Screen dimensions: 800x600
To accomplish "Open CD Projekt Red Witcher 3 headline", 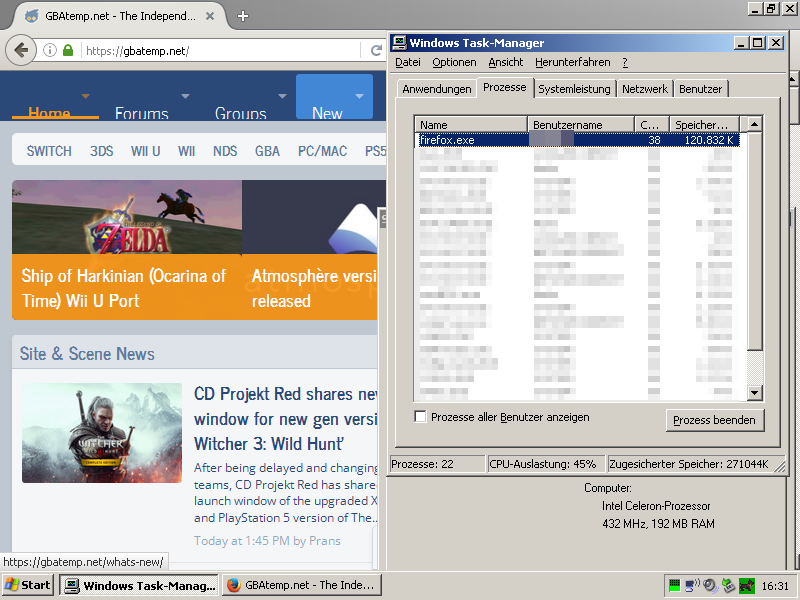I will [285, 419].
